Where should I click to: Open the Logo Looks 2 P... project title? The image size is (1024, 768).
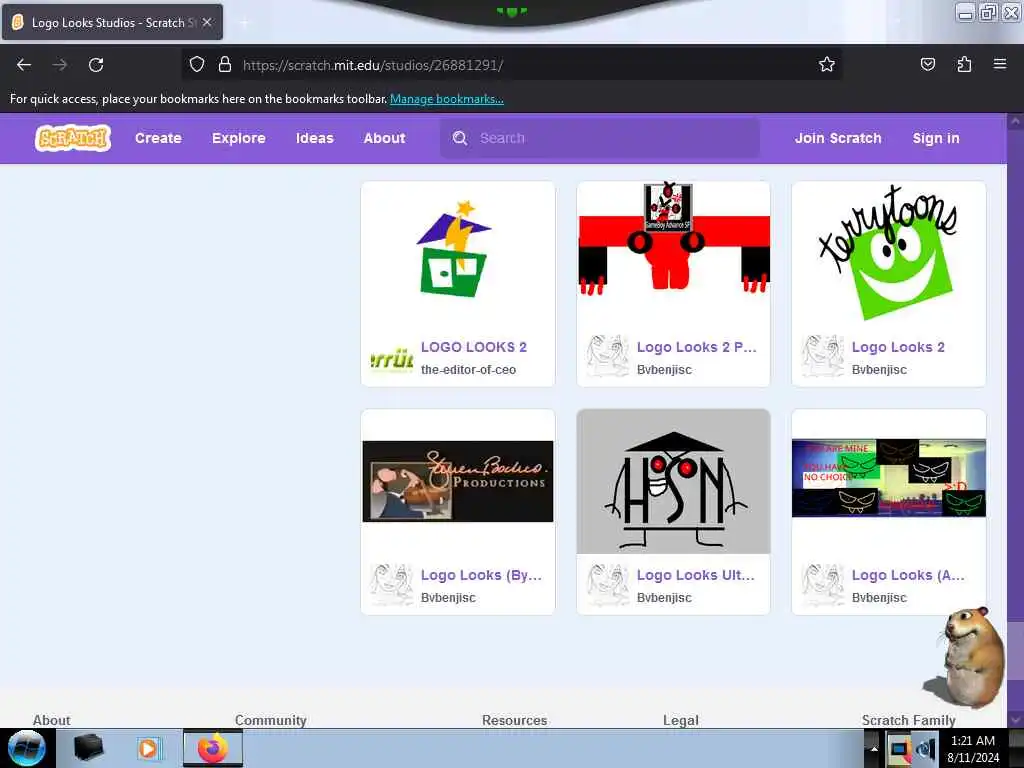(696, 347)
